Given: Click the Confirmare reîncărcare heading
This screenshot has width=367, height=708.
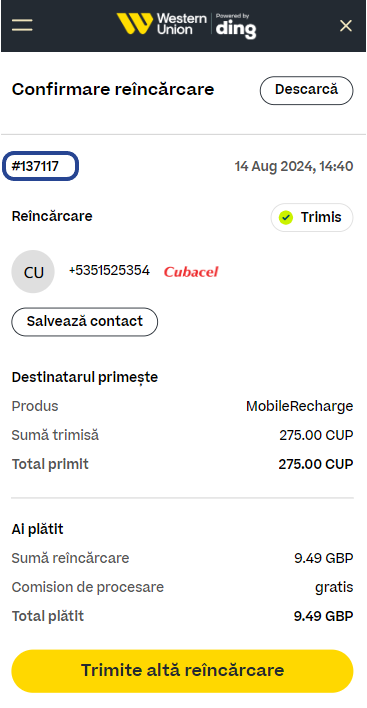Looking at the screenshot, I should click(x=113, y=89).
